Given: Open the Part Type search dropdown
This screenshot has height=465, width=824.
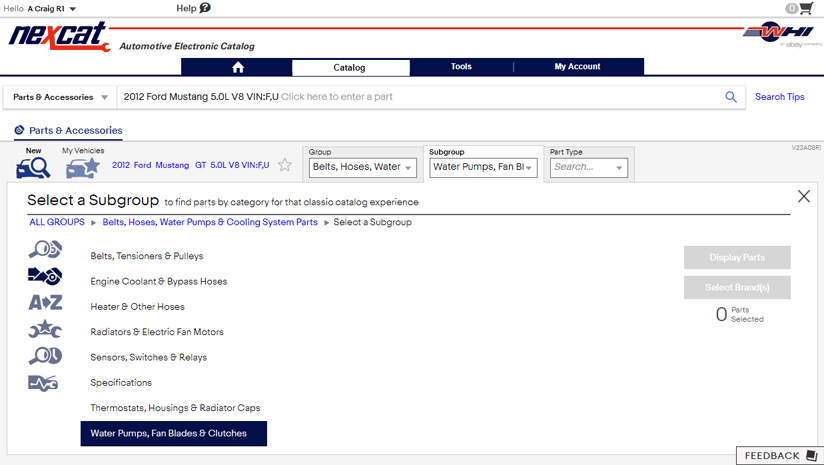Looking at the screenshot, I should (589, 167).
